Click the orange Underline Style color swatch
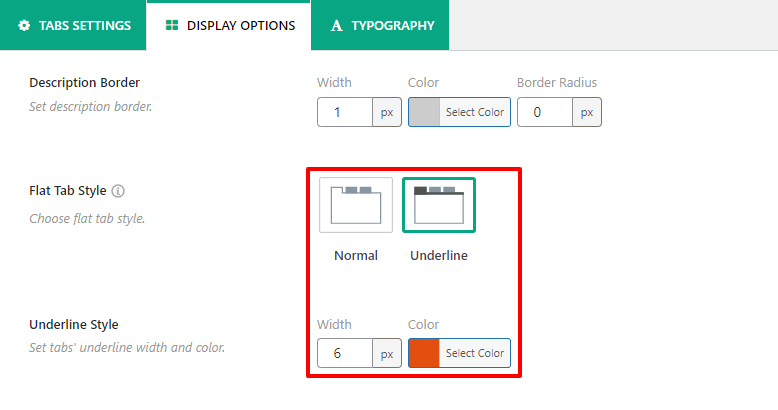 point(424,353)
